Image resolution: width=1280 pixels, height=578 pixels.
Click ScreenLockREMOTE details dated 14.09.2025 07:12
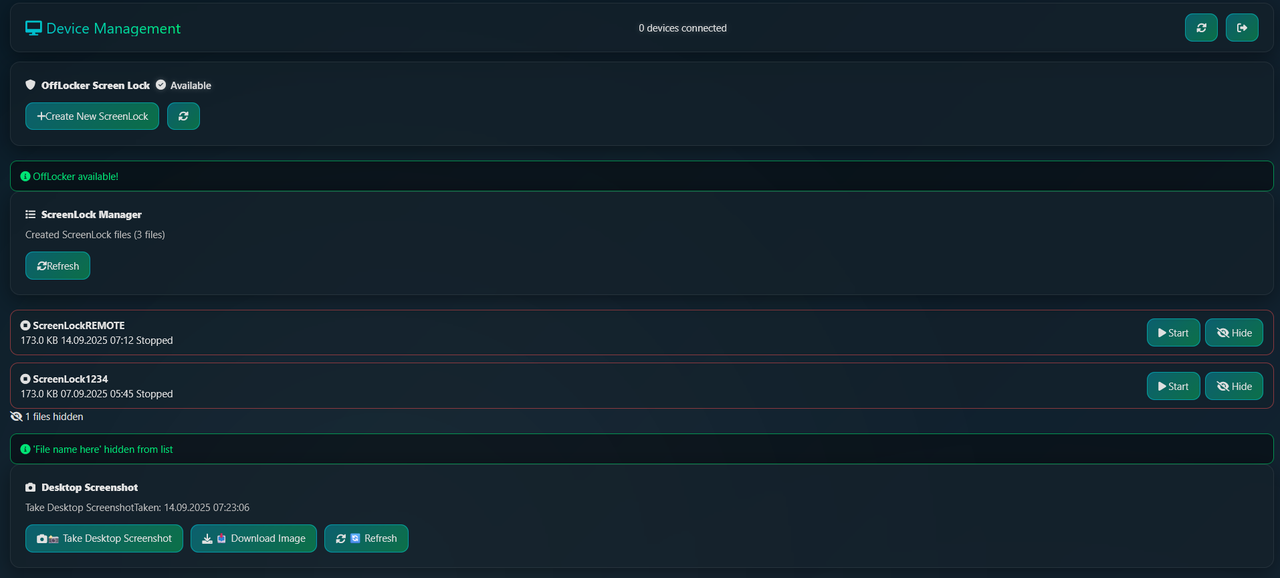pos(97,340)
